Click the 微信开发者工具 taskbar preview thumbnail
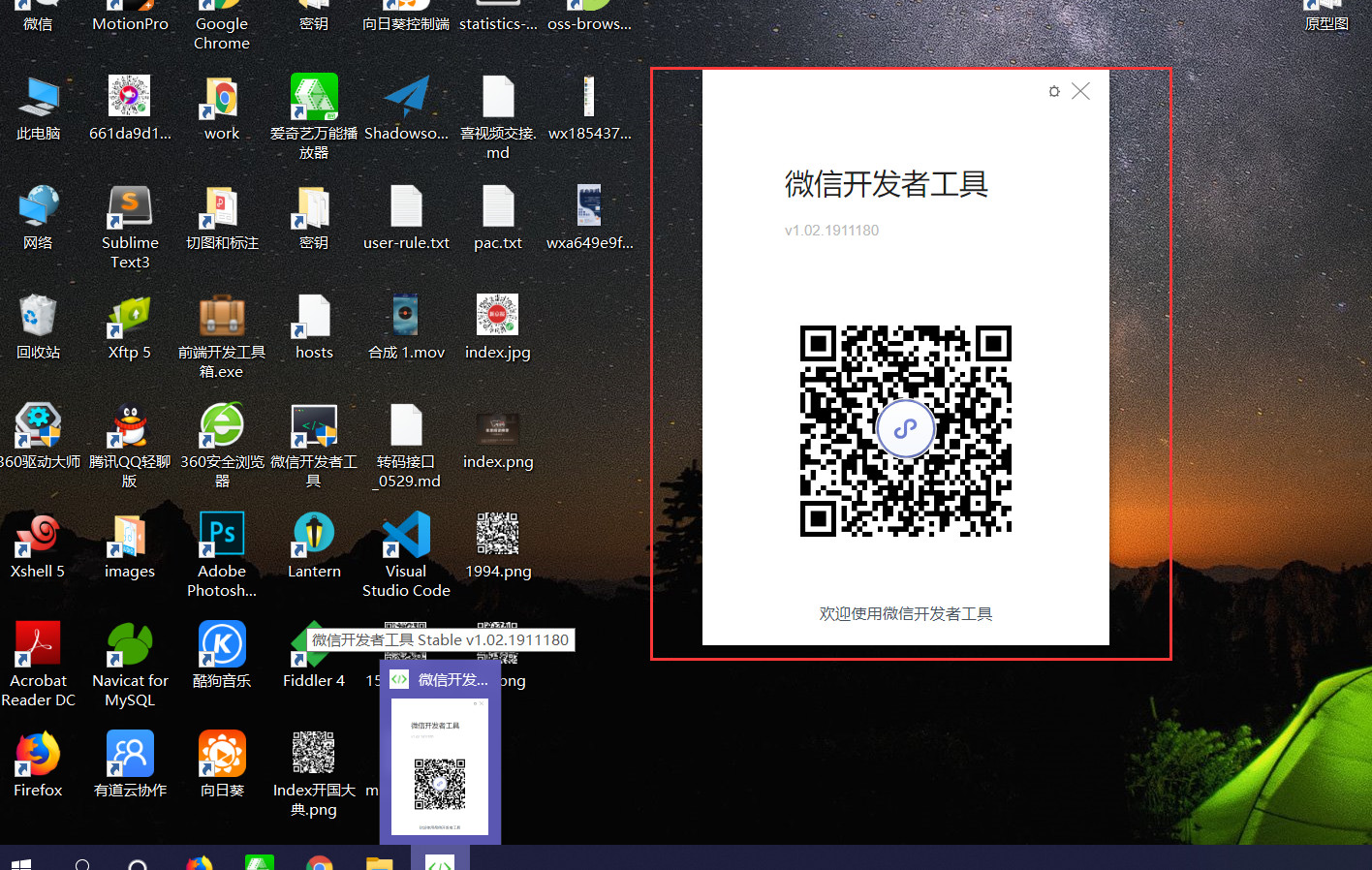The width and height of the screenshot is (1372, 870). point(440,766)
